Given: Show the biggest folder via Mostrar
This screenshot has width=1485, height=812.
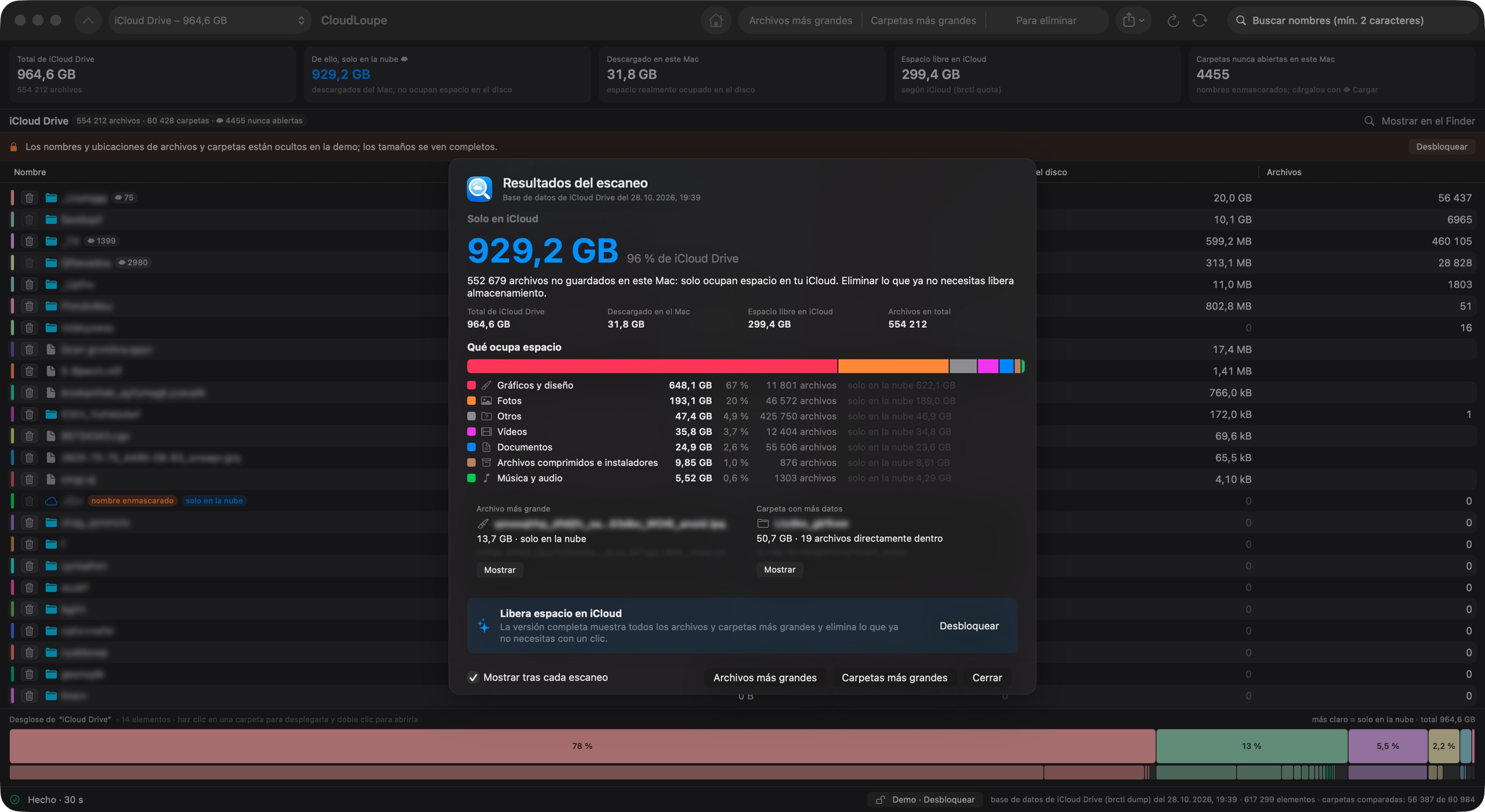Looking at the screenshot, I should coord(779,570).
